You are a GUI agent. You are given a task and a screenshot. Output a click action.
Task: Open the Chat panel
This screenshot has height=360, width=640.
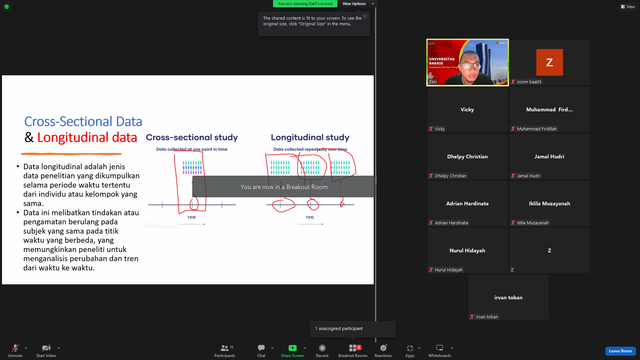[x=261, y=350]
